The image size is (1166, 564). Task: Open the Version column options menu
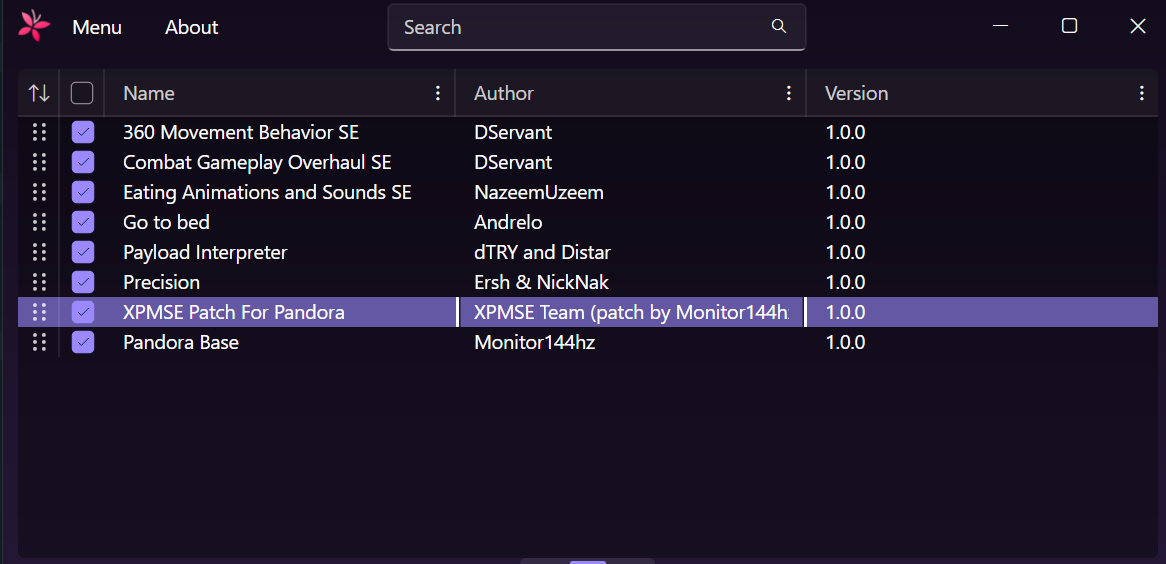1141,93
